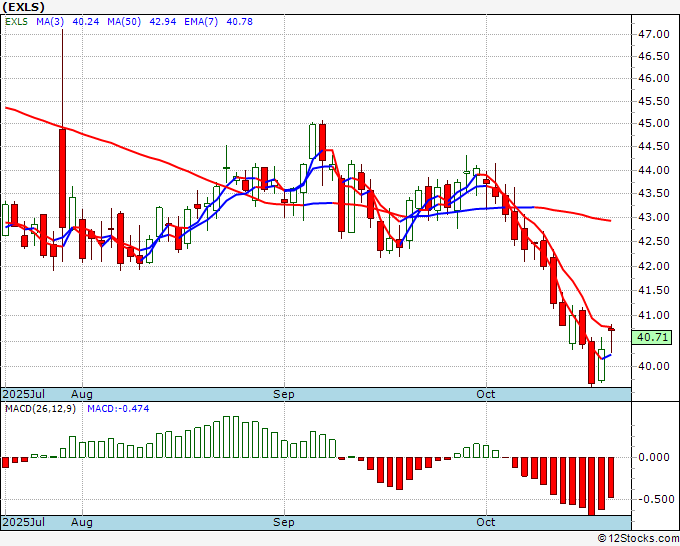Screen dimensions: 680x546
Task: Click the MA(3) indicator label
Action: tap(50, 22)
